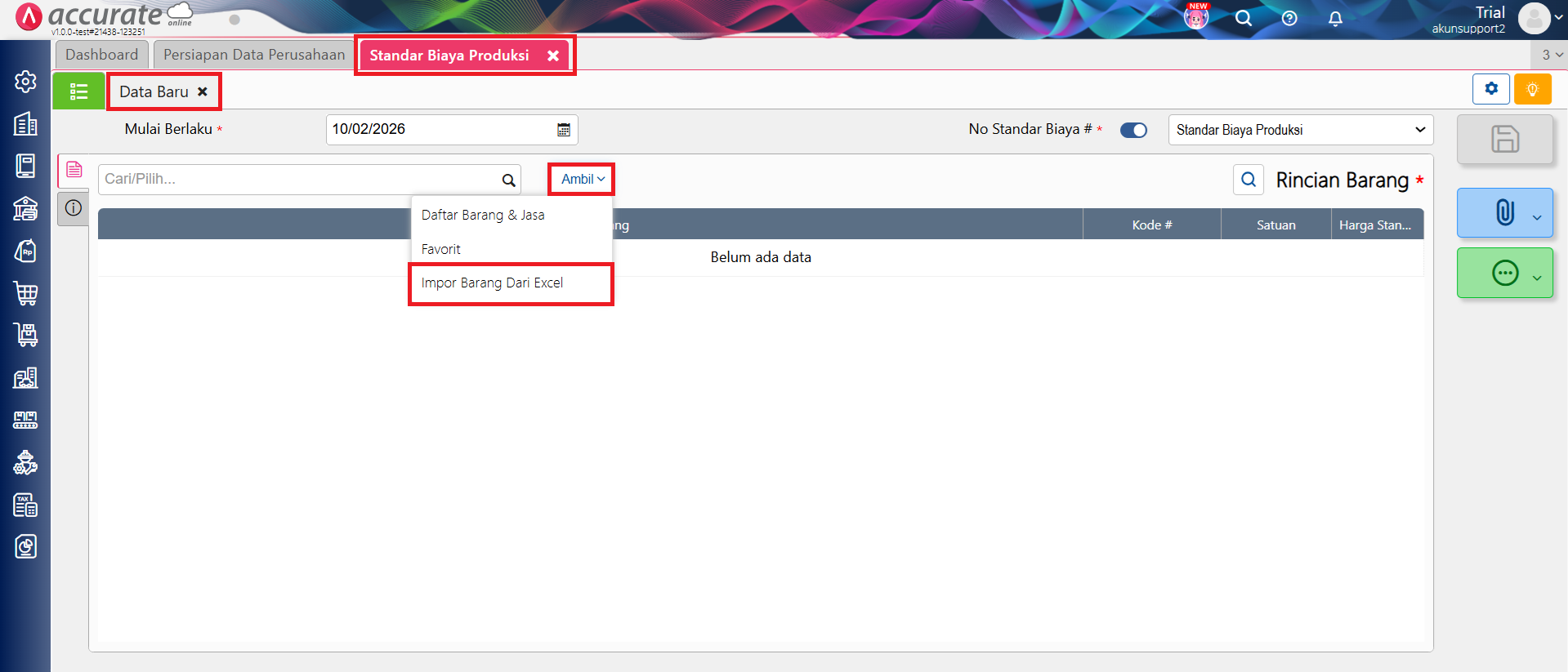Image resolution: width=1568 pixels, height=672 pixels.
Task: Open the info tab icon on left panel
Action: click(74, 208)
